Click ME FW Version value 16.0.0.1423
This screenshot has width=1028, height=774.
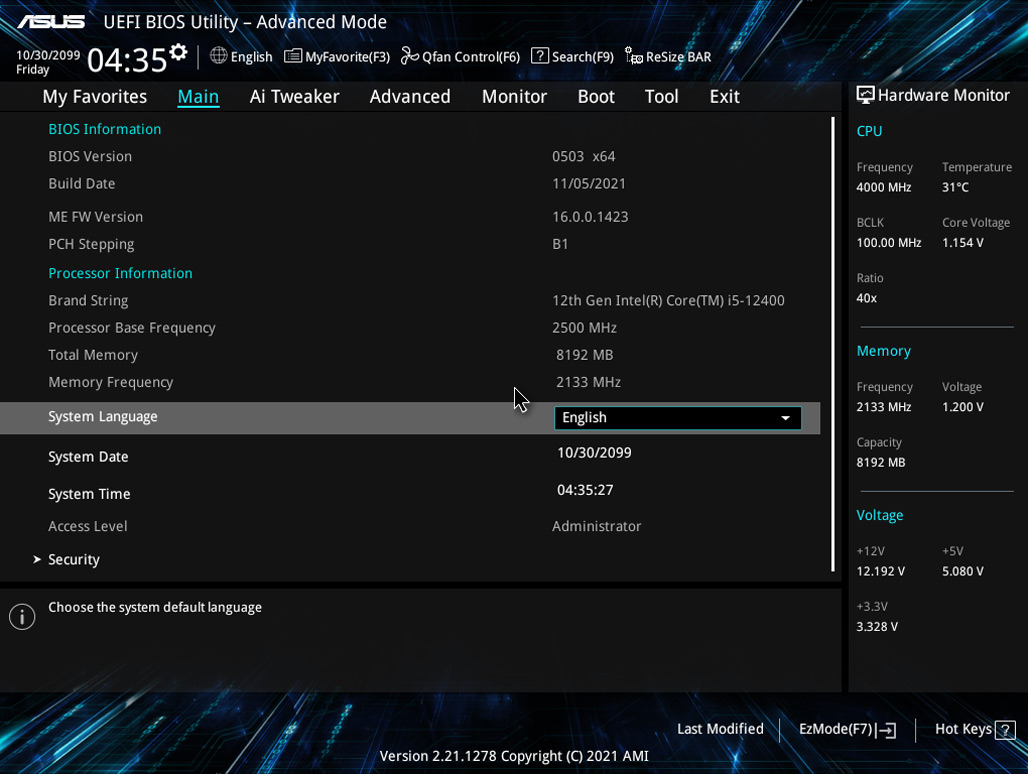tap(590, 217)
